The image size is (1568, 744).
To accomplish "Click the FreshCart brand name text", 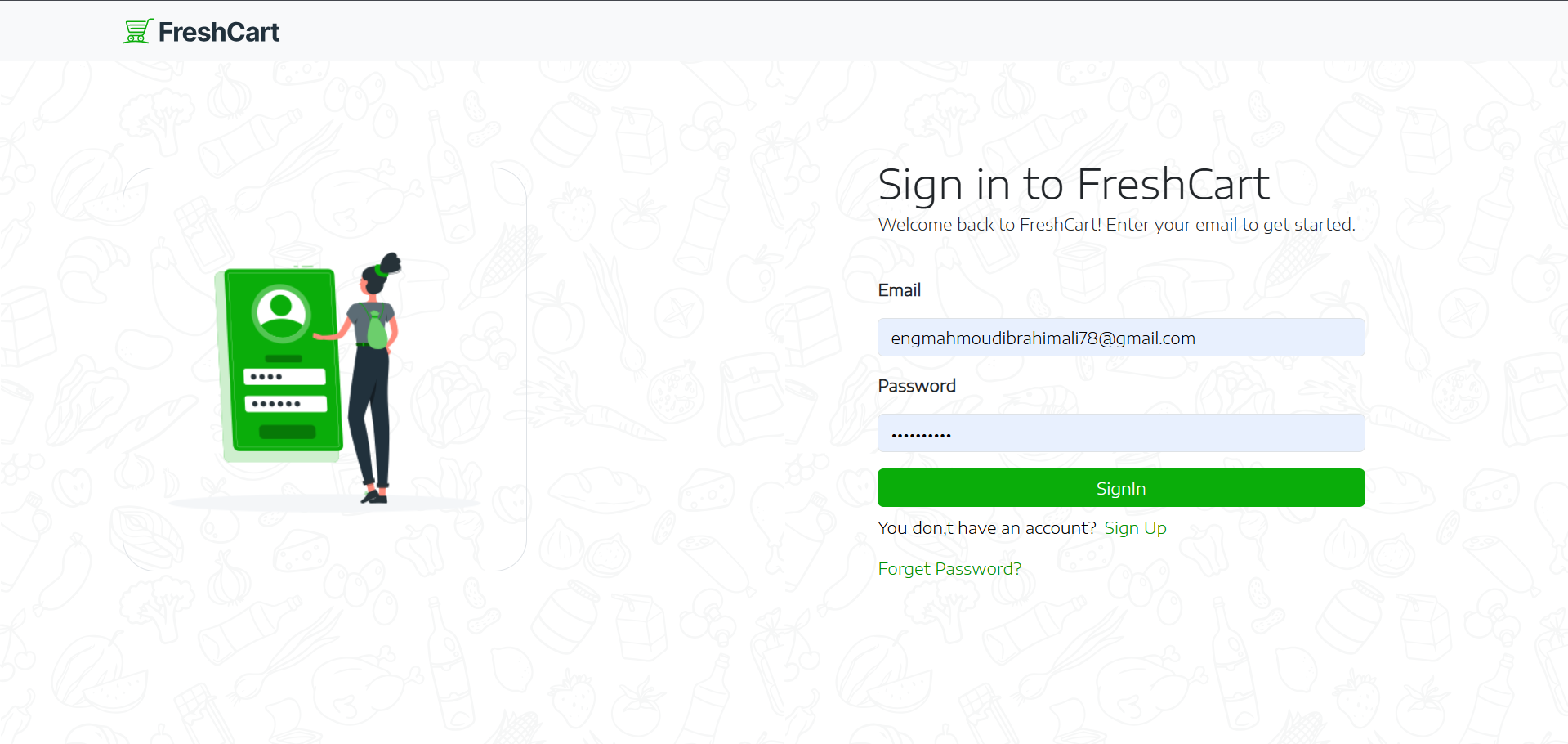I will pyautogui.click(x=219, y=32).
